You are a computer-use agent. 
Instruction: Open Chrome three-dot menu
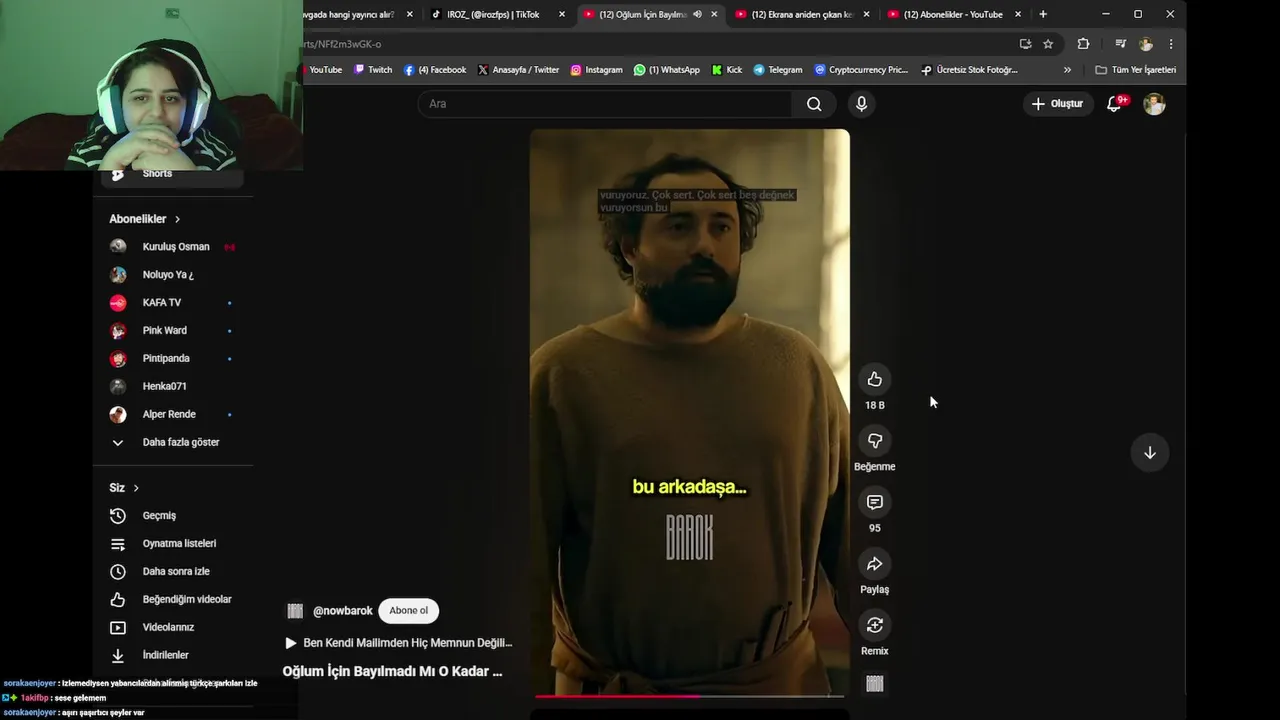point(1171,44)
